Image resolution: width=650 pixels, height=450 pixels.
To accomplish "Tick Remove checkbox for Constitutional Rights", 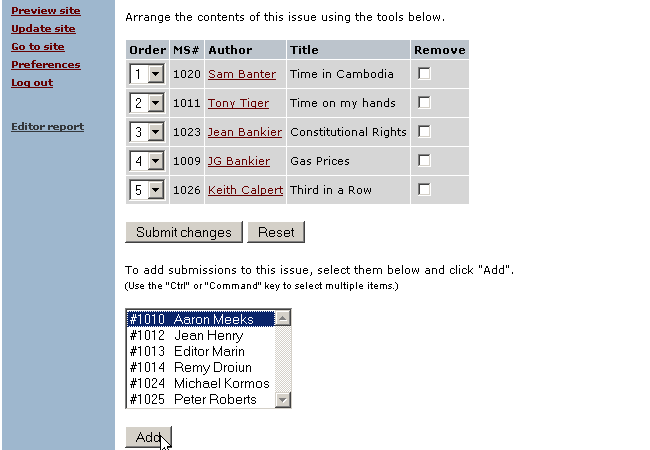I will pyautogui.click(x=424, y=132).
